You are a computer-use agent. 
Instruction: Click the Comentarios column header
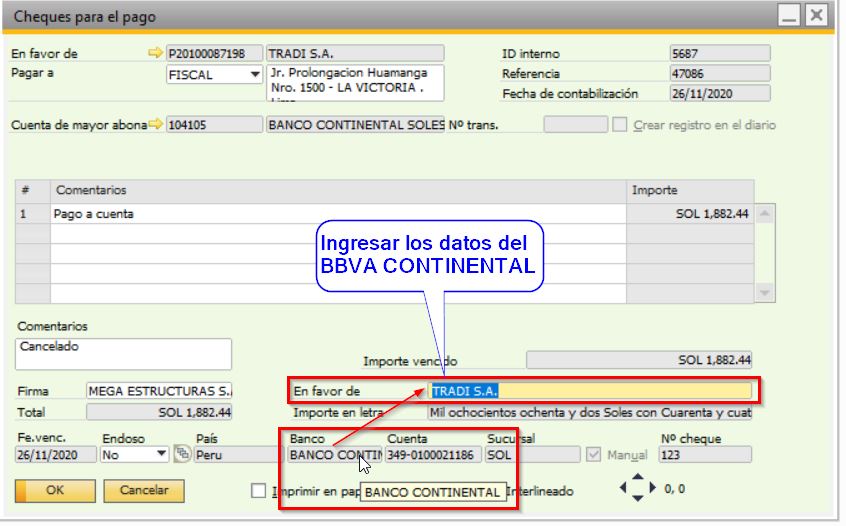[338, 190]
